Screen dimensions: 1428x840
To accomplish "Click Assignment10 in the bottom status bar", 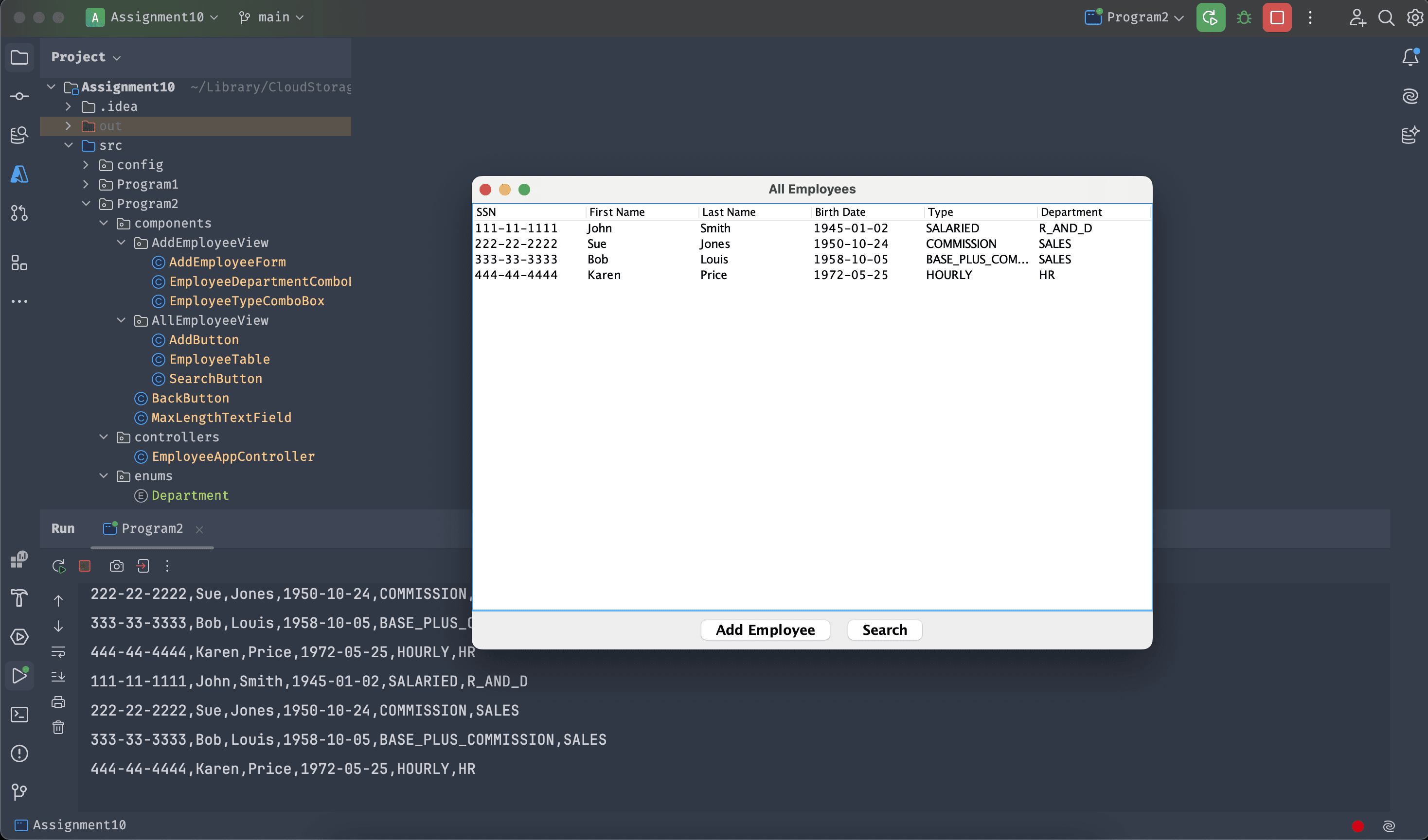I will tap(70, 825).
